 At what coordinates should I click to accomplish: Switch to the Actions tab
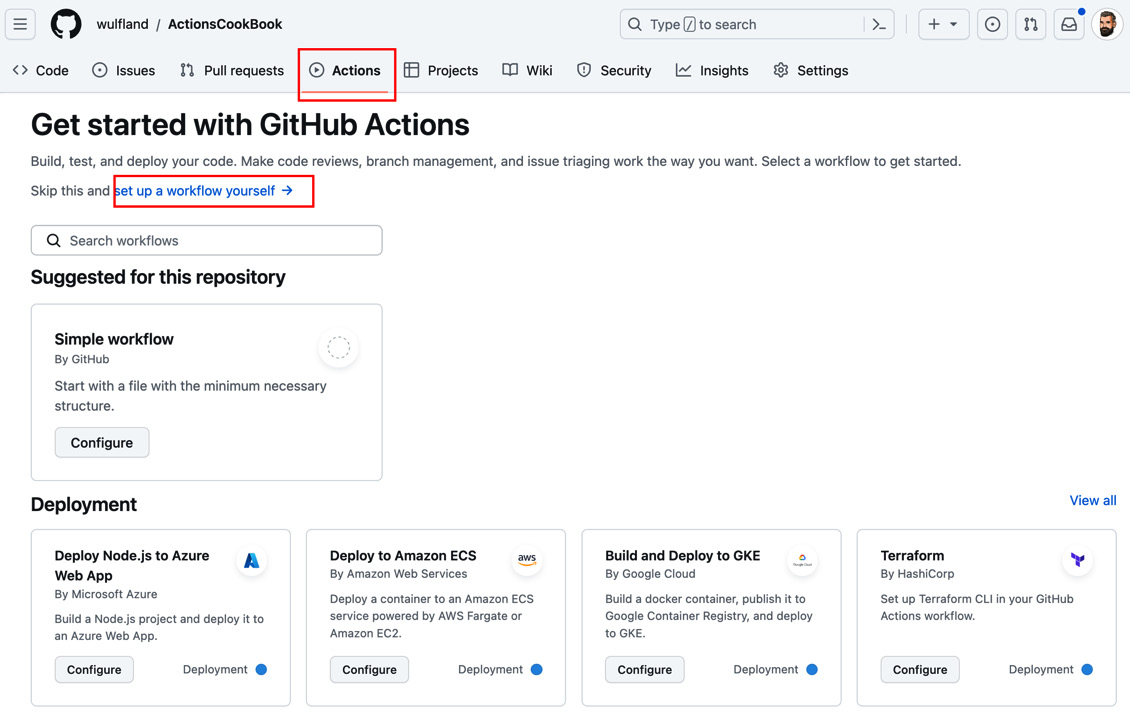click(x=345, y=71)
